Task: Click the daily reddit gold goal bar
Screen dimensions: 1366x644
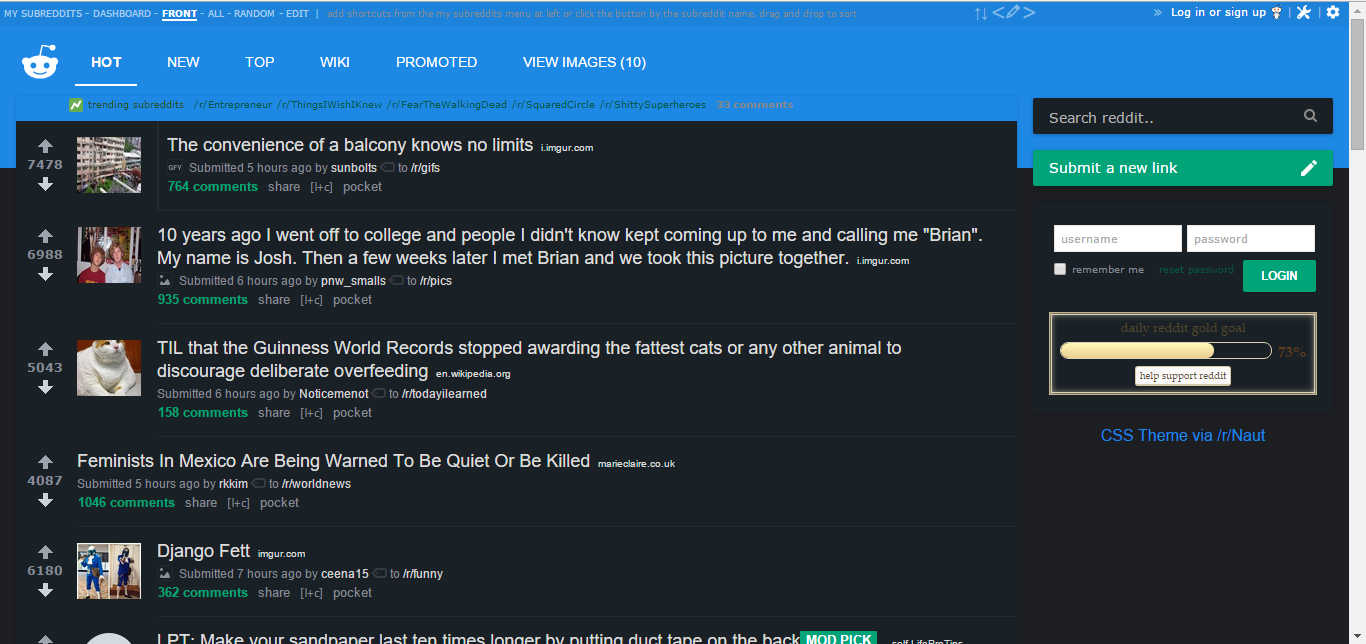Action: [1165, 351]
